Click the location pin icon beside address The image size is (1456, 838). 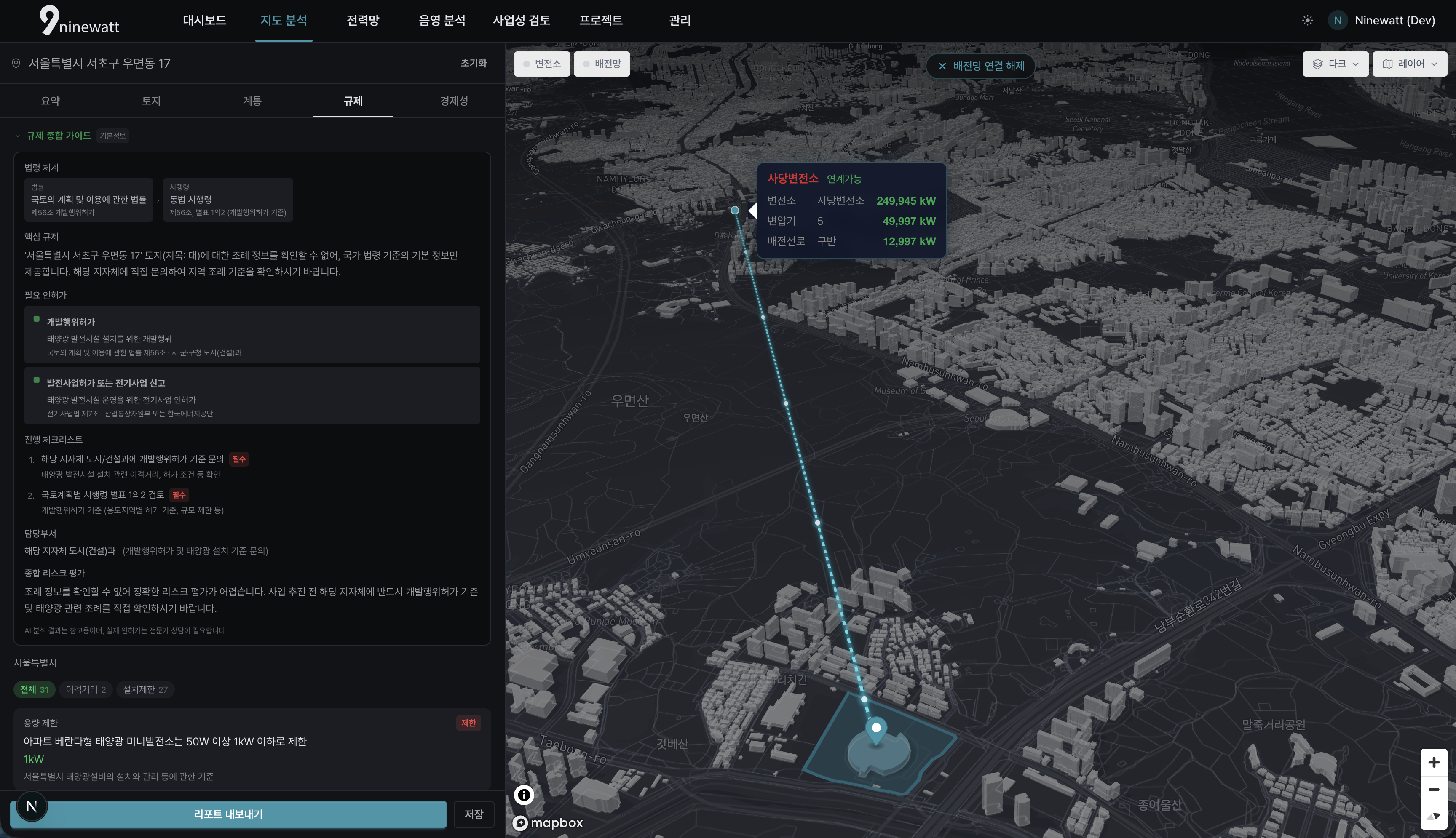[16, 63]
